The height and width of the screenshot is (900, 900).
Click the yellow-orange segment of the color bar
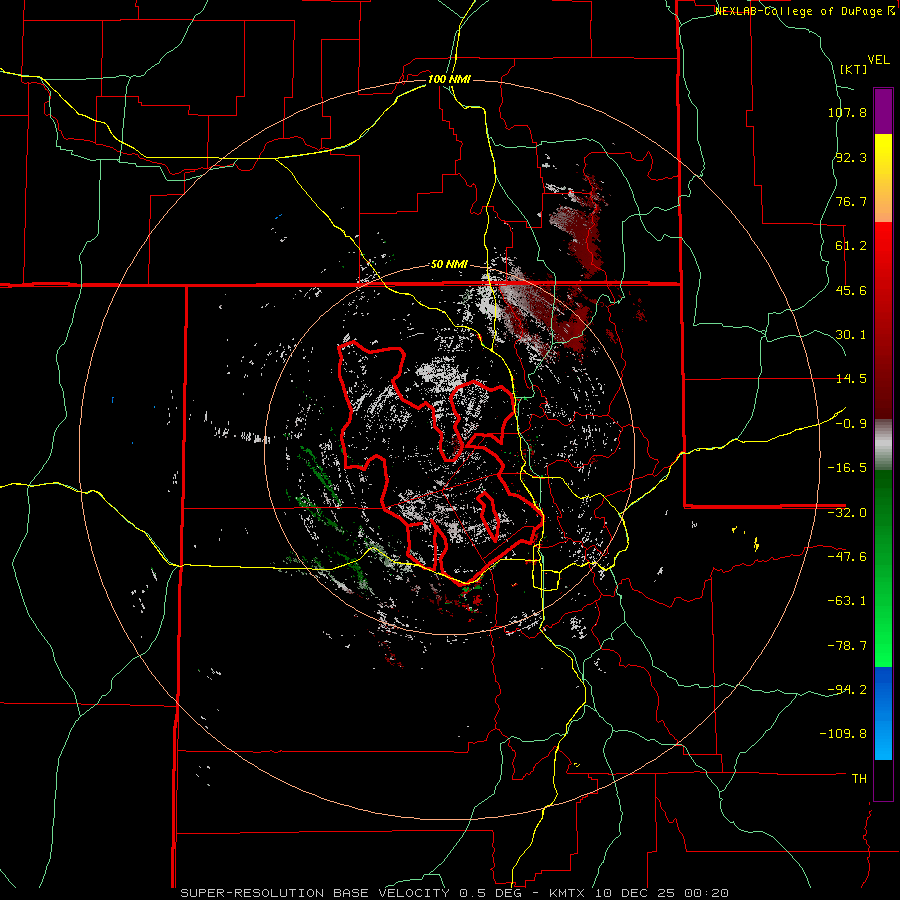883,178
